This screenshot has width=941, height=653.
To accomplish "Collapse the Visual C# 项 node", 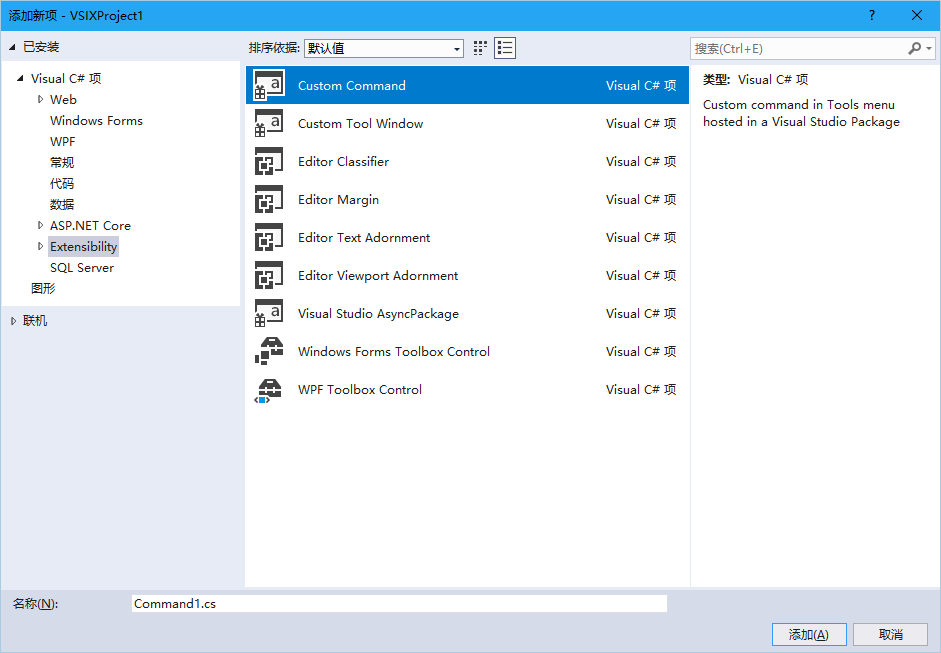I will [20, 78].
